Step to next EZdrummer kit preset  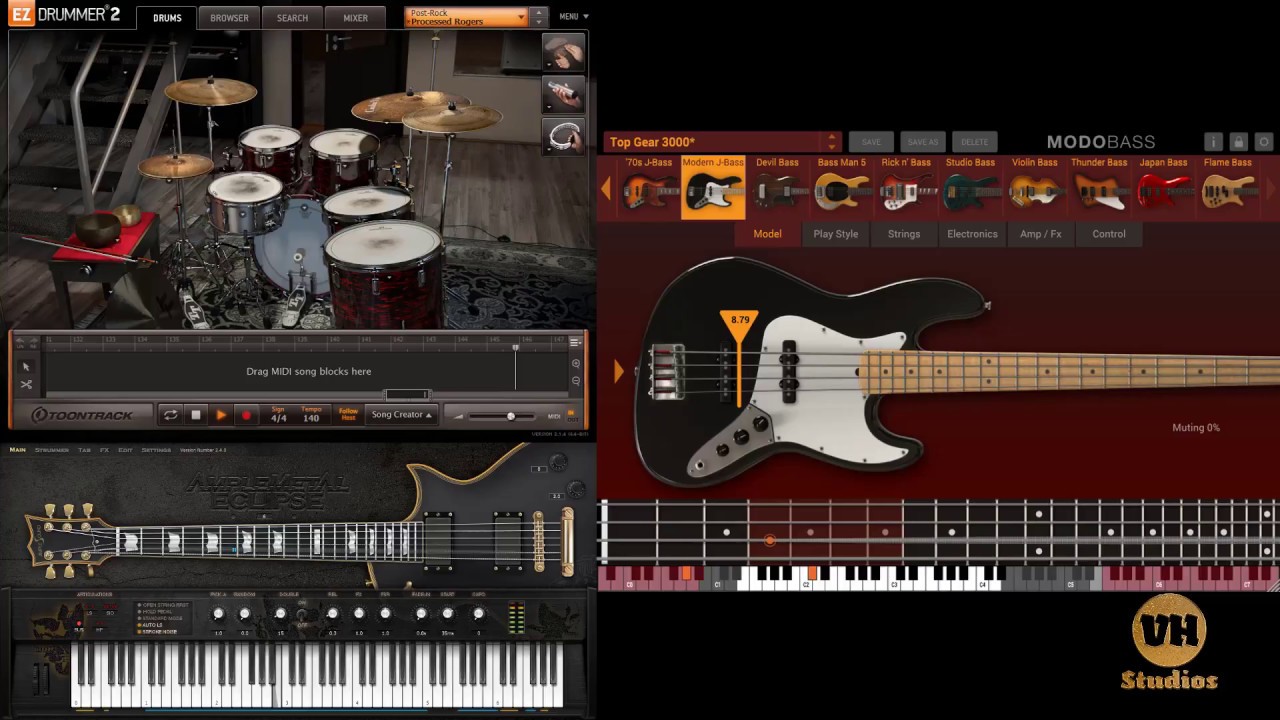tap(539, 22)
